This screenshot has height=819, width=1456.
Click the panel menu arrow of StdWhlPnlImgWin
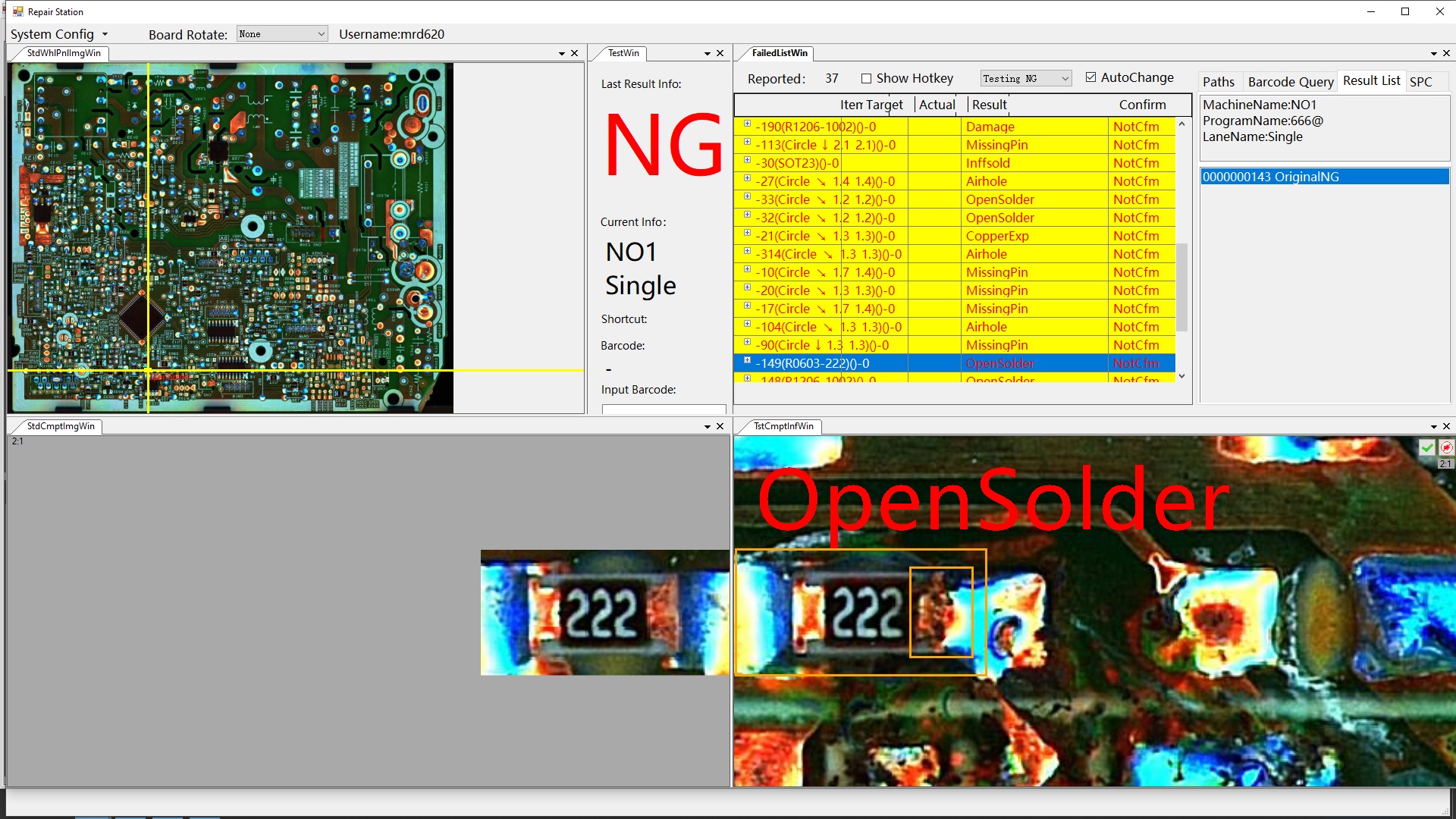click(x=562, y=54)
